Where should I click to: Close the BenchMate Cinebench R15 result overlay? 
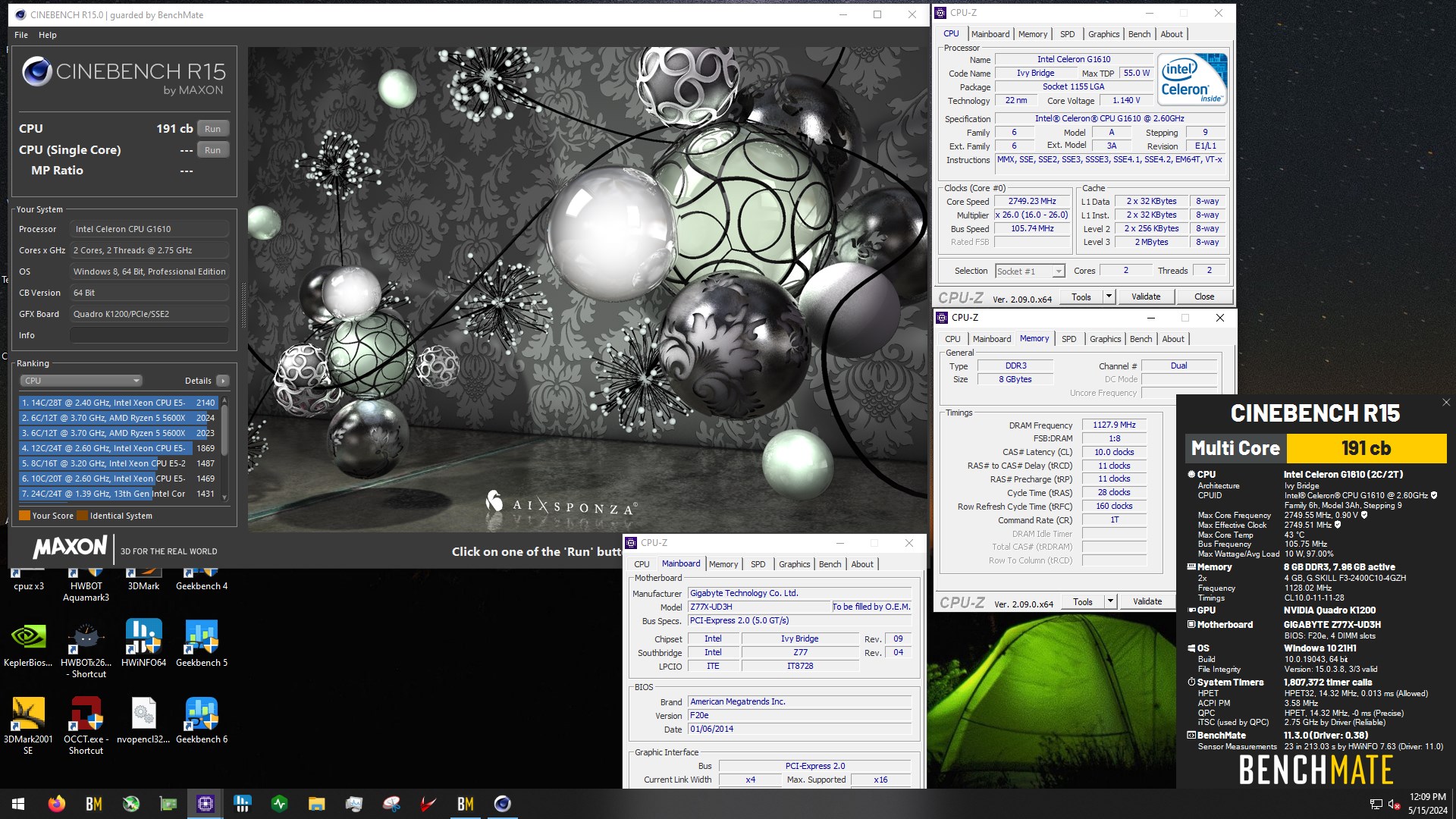[x=1445, y=403]
